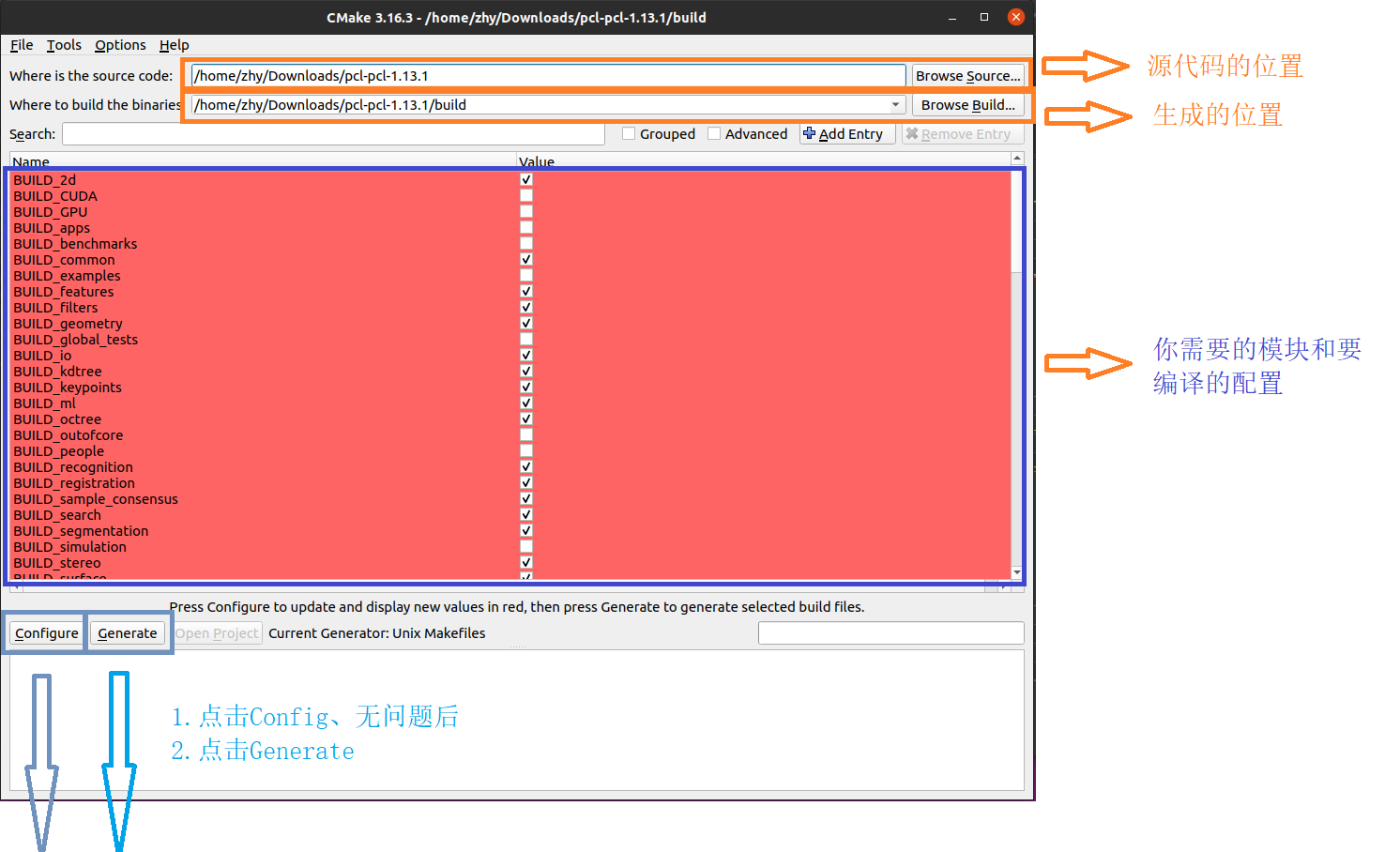Uncheck BUILD_sample_consensus checkbox

(526, 499)
